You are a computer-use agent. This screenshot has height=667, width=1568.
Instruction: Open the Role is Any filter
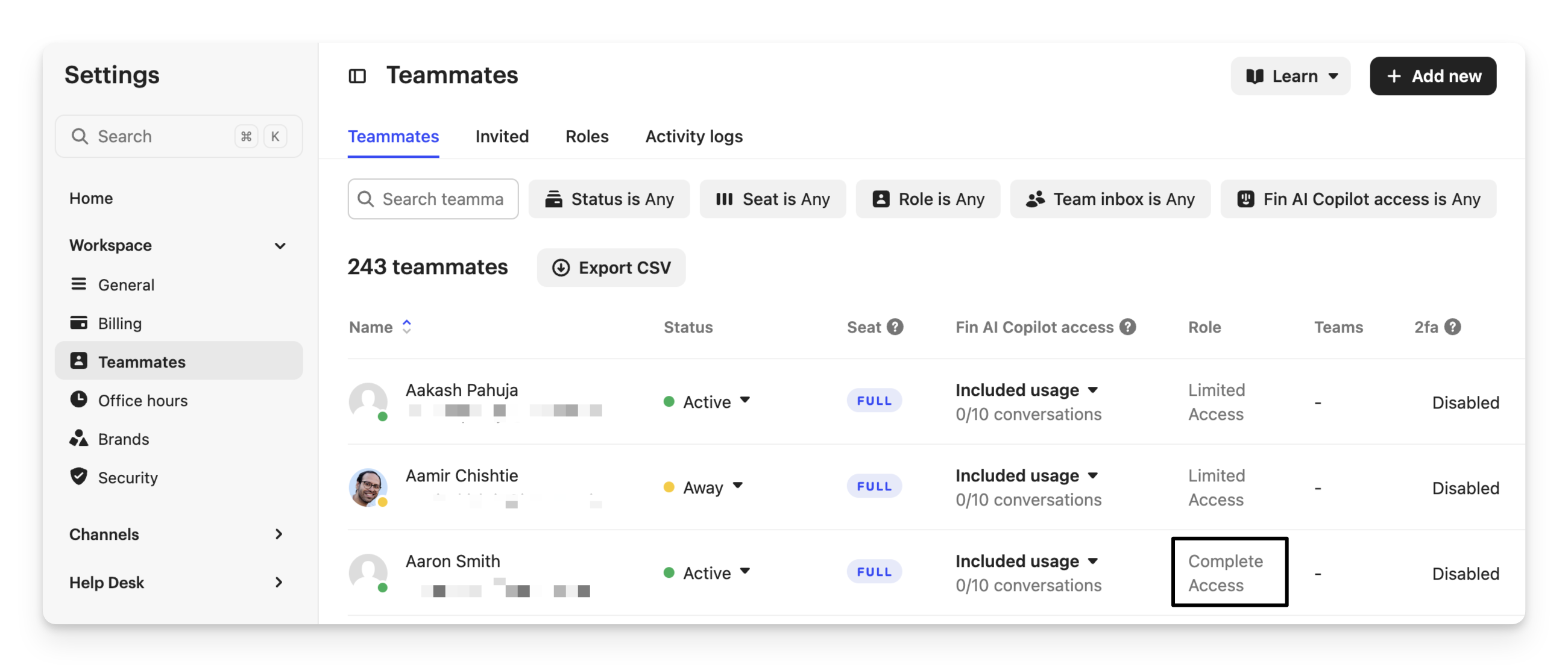point(927,199)
